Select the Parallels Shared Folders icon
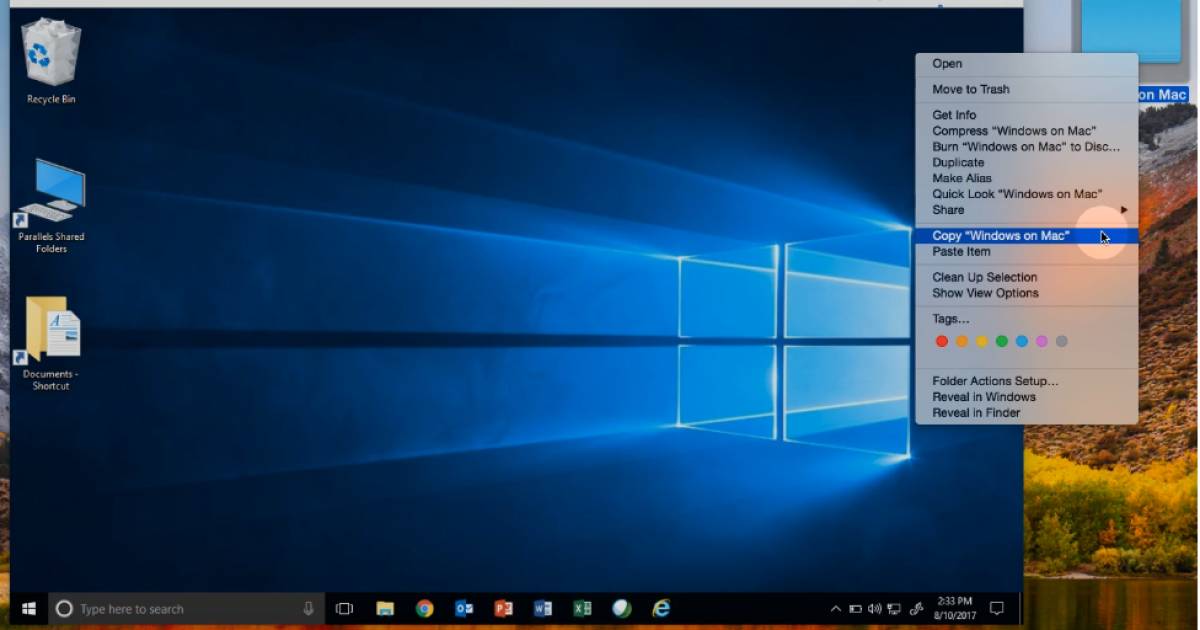 pyautogui.click(x=51, y=205)
